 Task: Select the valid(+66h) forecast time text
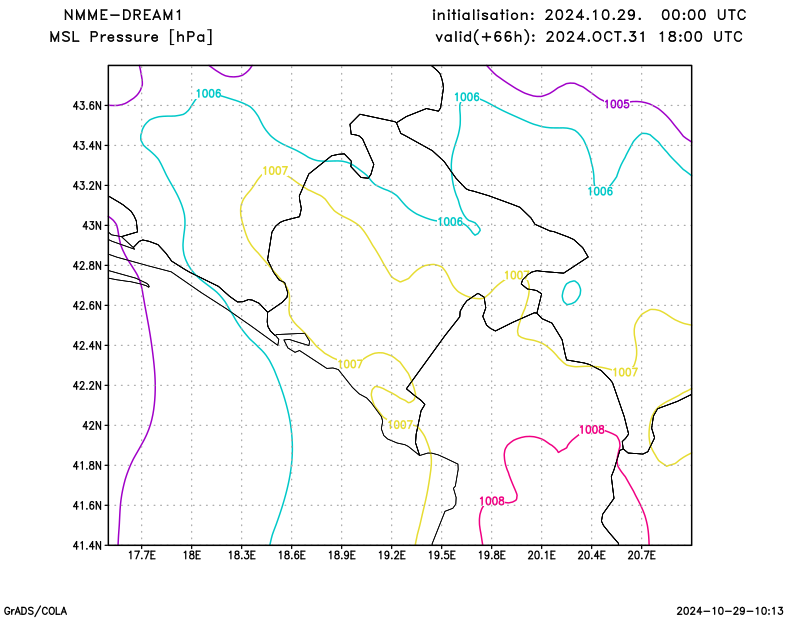click(x=589, y=37)
